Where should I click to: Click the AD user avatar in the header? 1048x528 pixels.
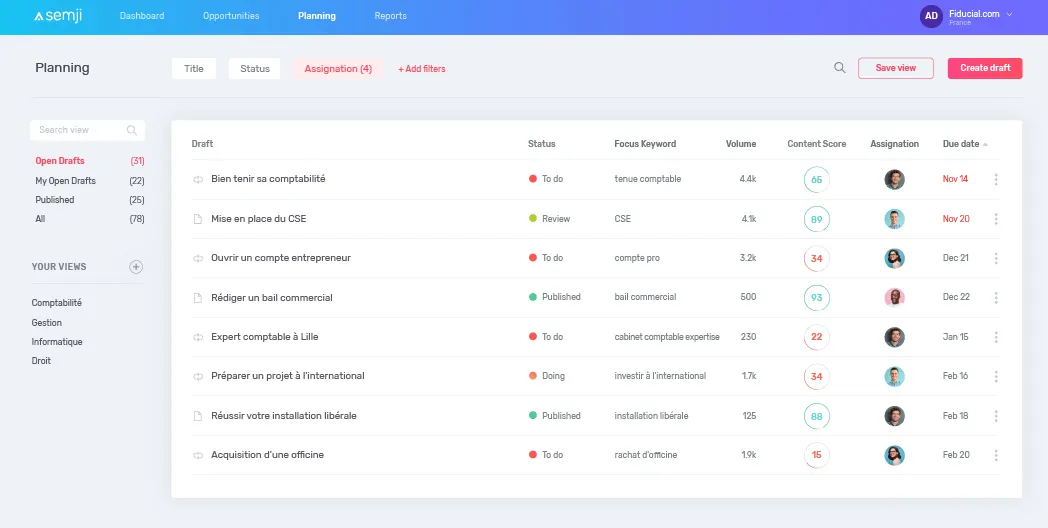[x=931, y=16]
